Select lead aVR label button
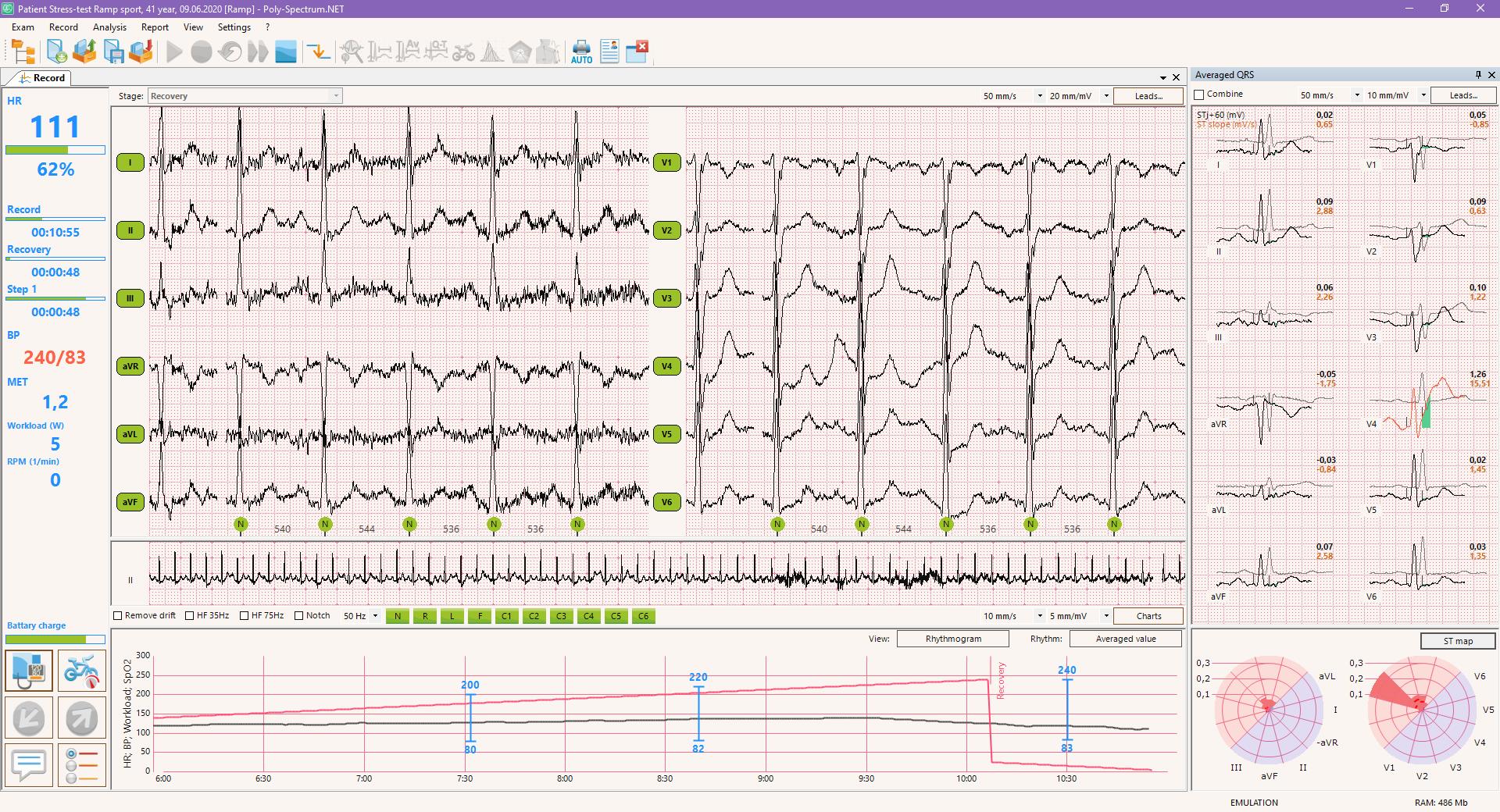 [130, 366]
